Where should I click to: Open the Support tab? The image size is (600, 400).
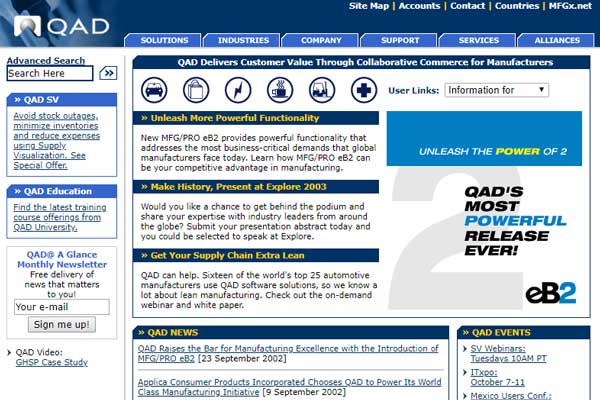[x=400, y=40]
